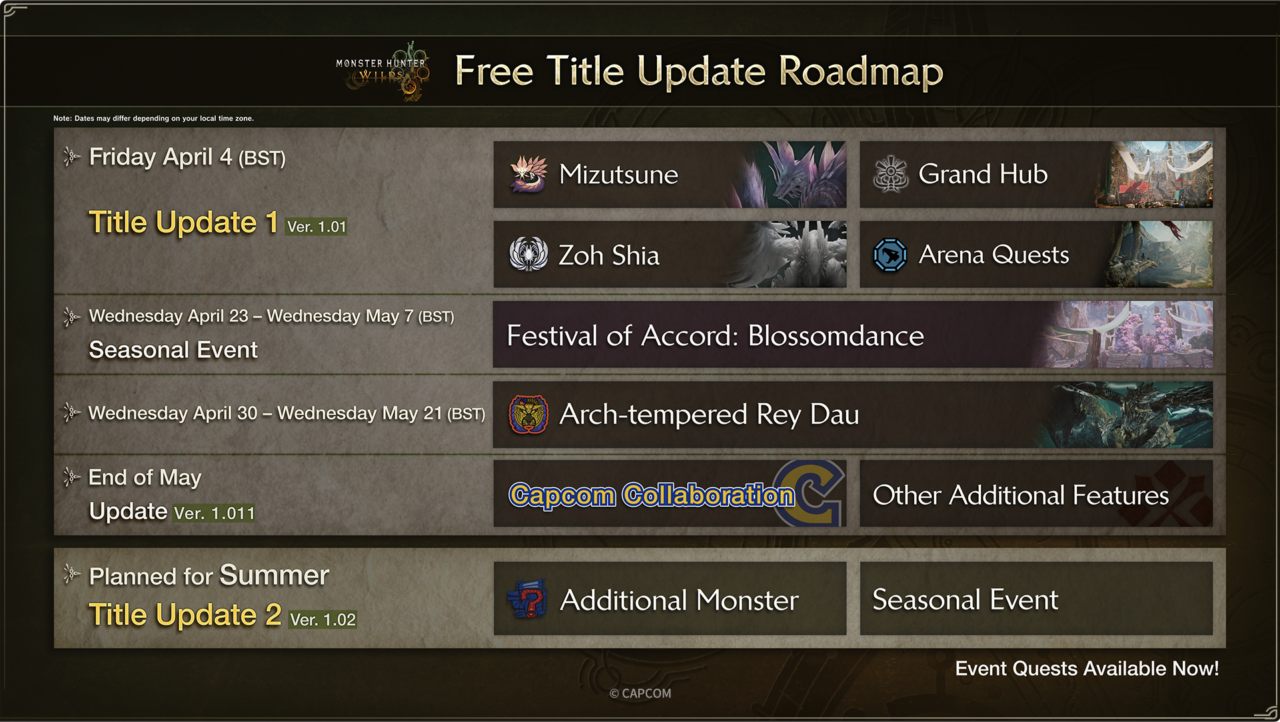Screen dimensions: 1280x722
Task: Click the Arena Quests blue icon
Action: pyautogui.click(x=891, y=255)
